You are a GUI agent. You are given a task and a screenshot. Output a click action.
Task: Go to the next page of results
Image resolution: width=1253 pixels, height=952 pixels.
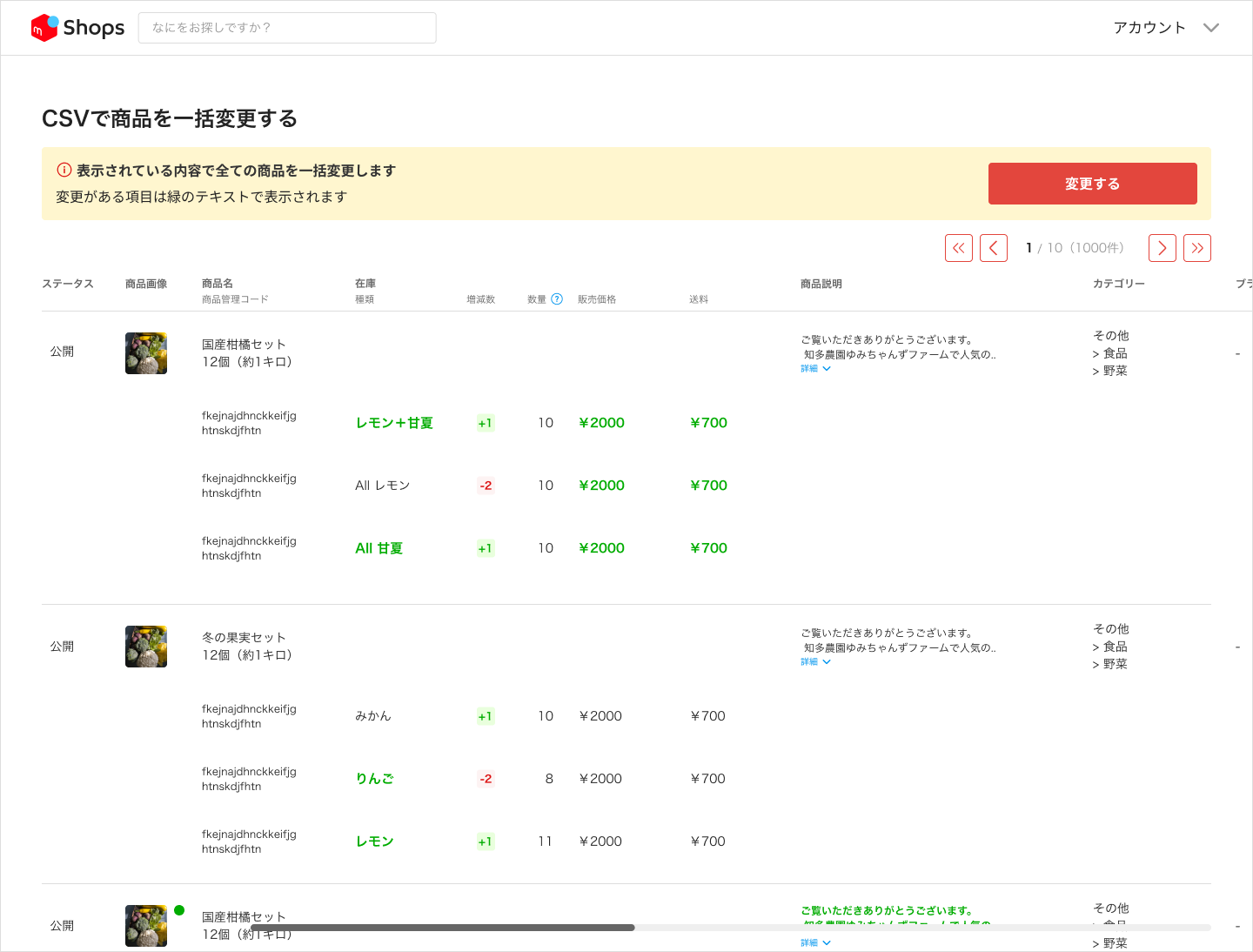1162,248
